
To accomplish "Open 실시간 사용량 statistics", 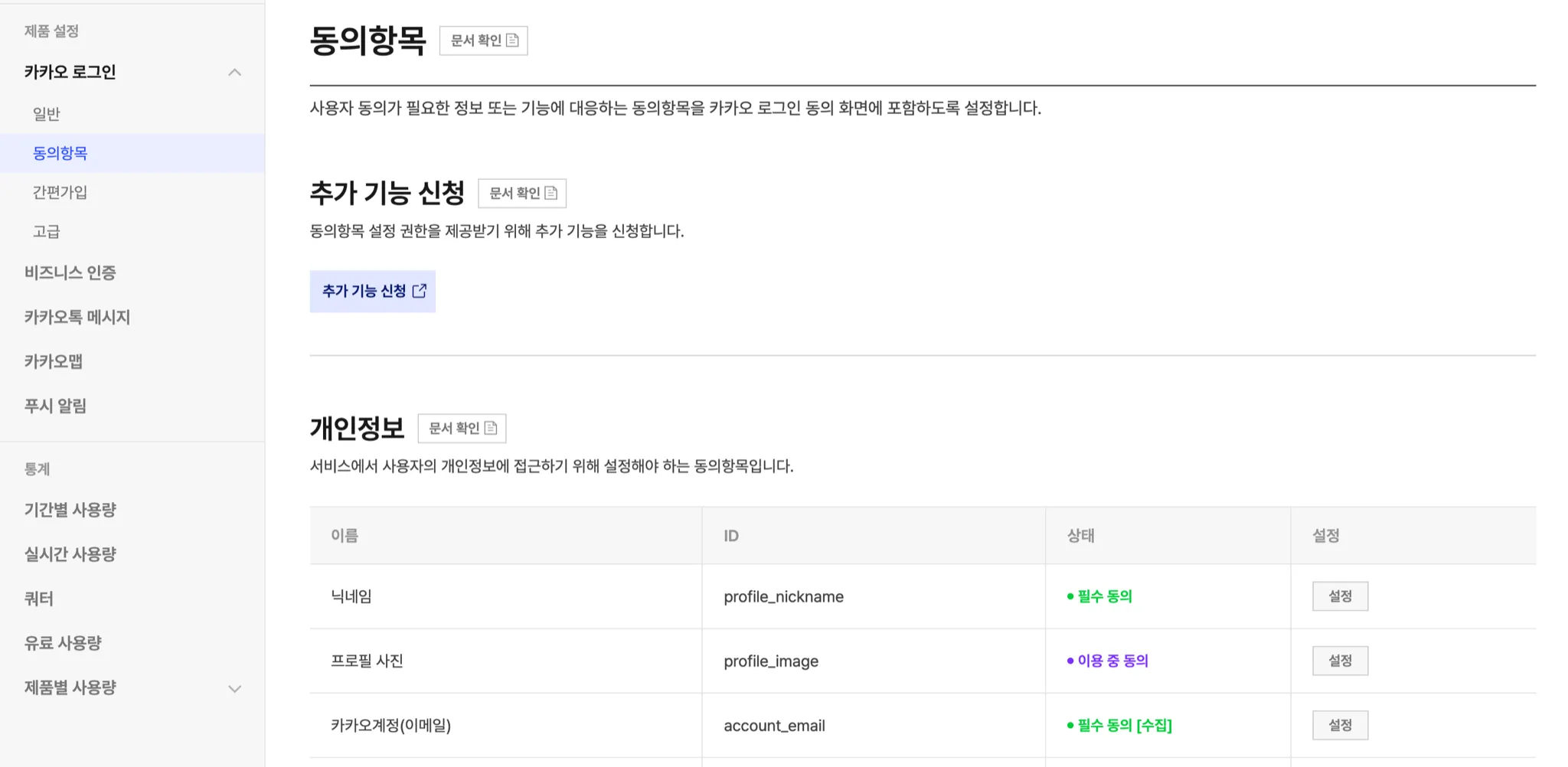I will coord(70,554).
